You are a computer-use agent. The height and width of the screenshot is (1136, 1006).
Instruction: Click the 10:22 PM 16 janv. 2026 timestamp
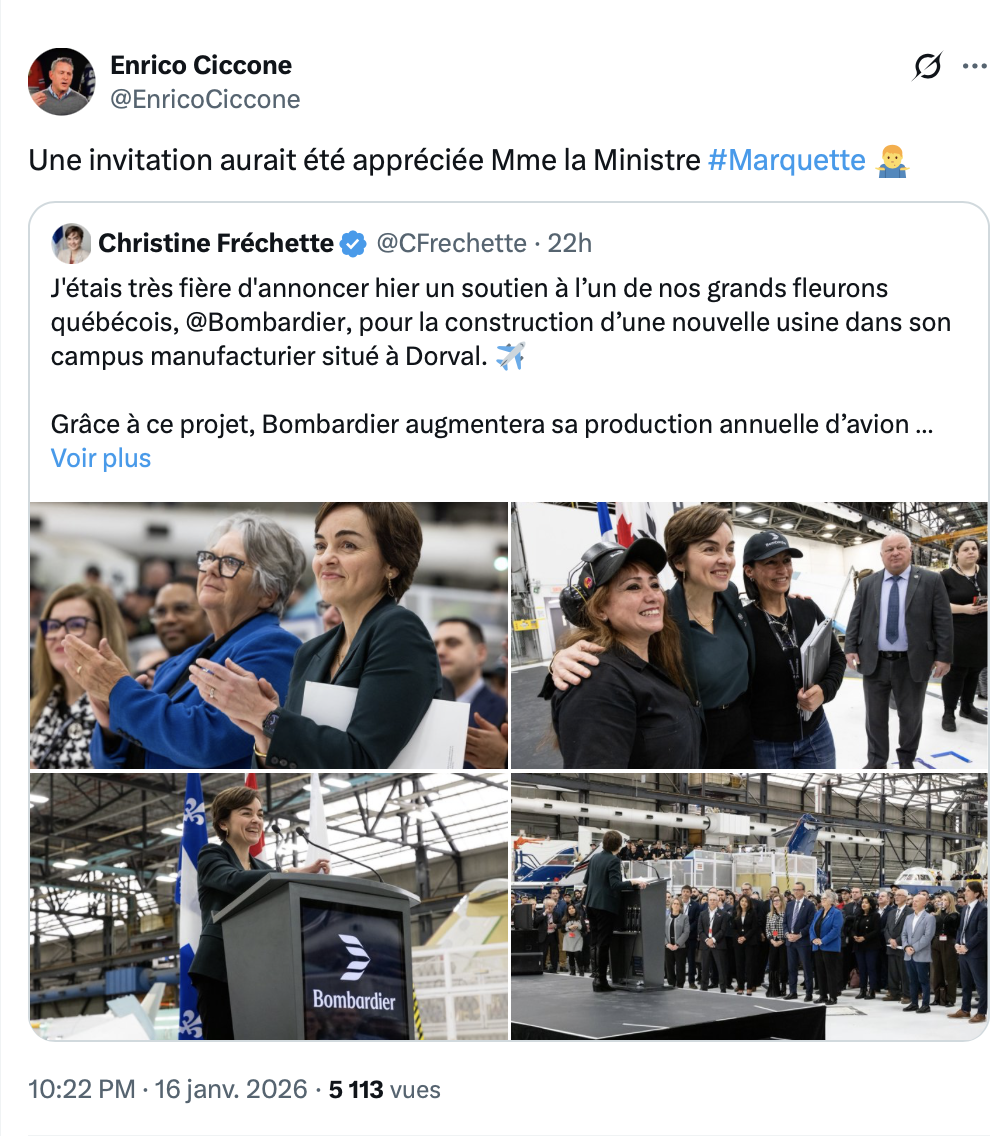167,1089
